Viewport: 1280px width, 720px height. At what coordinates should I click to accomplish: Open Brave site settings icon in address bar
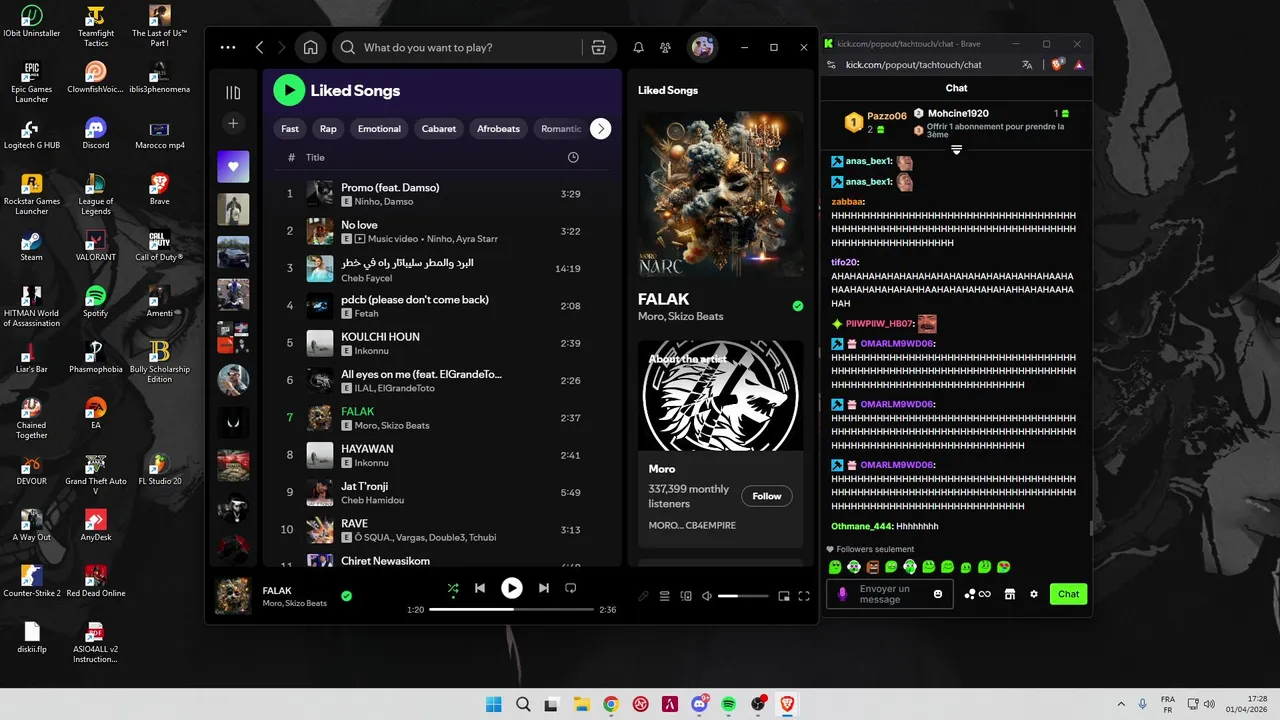pyautogui.click(x=832, y=64)
